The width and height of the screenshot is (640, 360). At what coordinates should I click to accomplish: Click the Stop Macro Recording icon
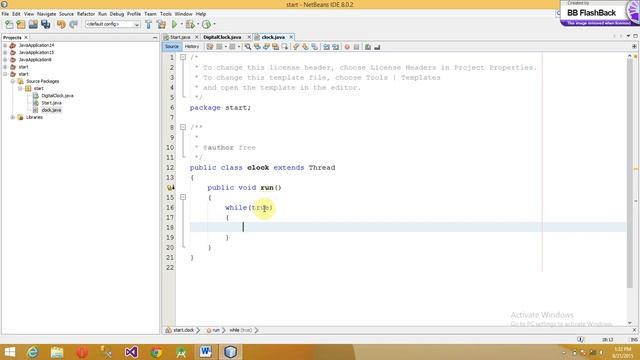click(356, 47)
